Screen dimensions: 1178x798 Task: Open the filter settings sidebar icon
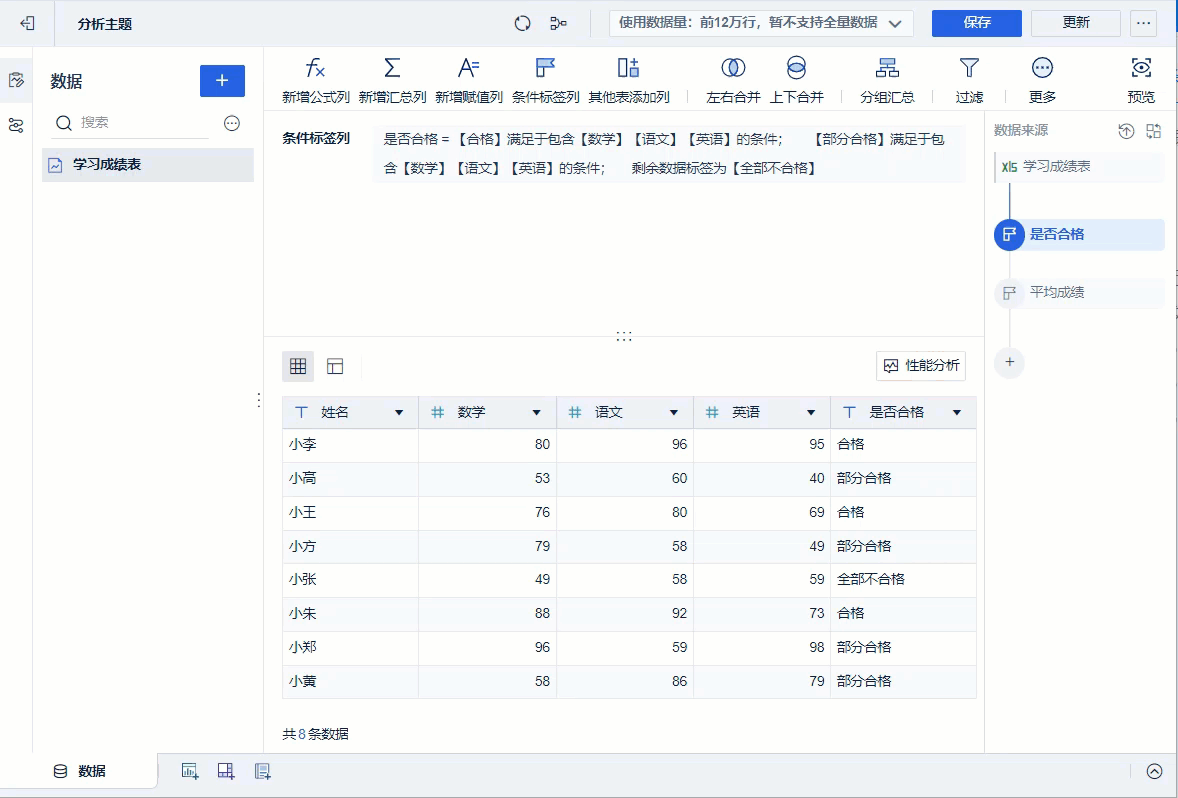tap(16, 125)
